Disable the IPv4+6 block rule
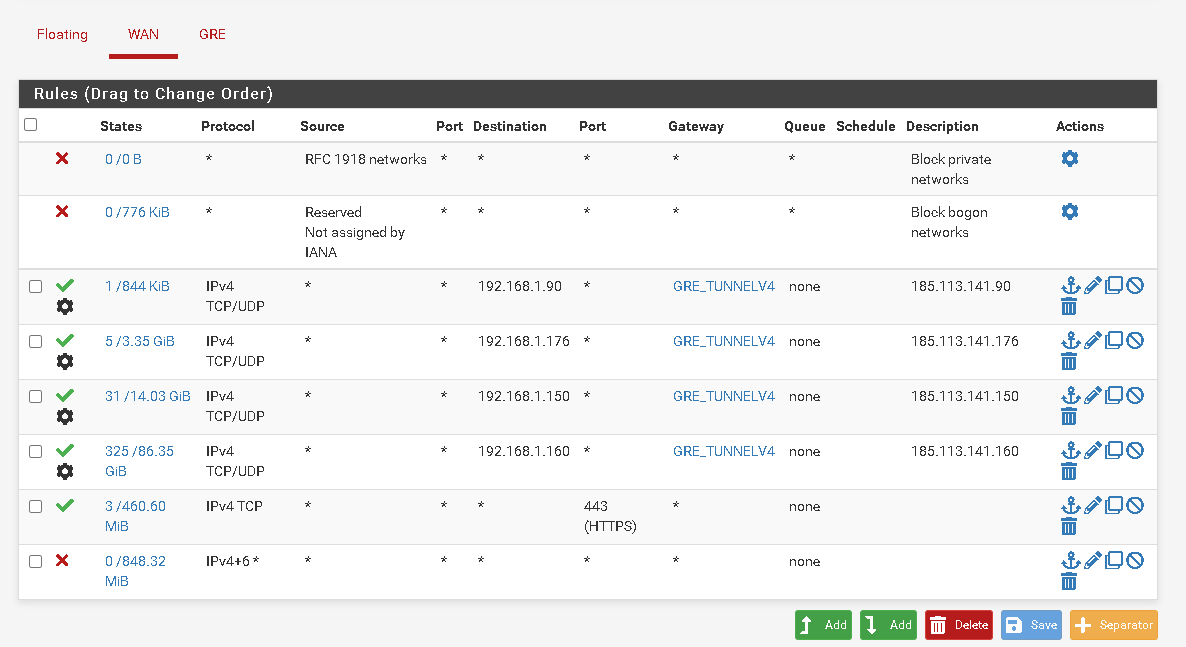1186x647 pixels. coord(1135,561)
